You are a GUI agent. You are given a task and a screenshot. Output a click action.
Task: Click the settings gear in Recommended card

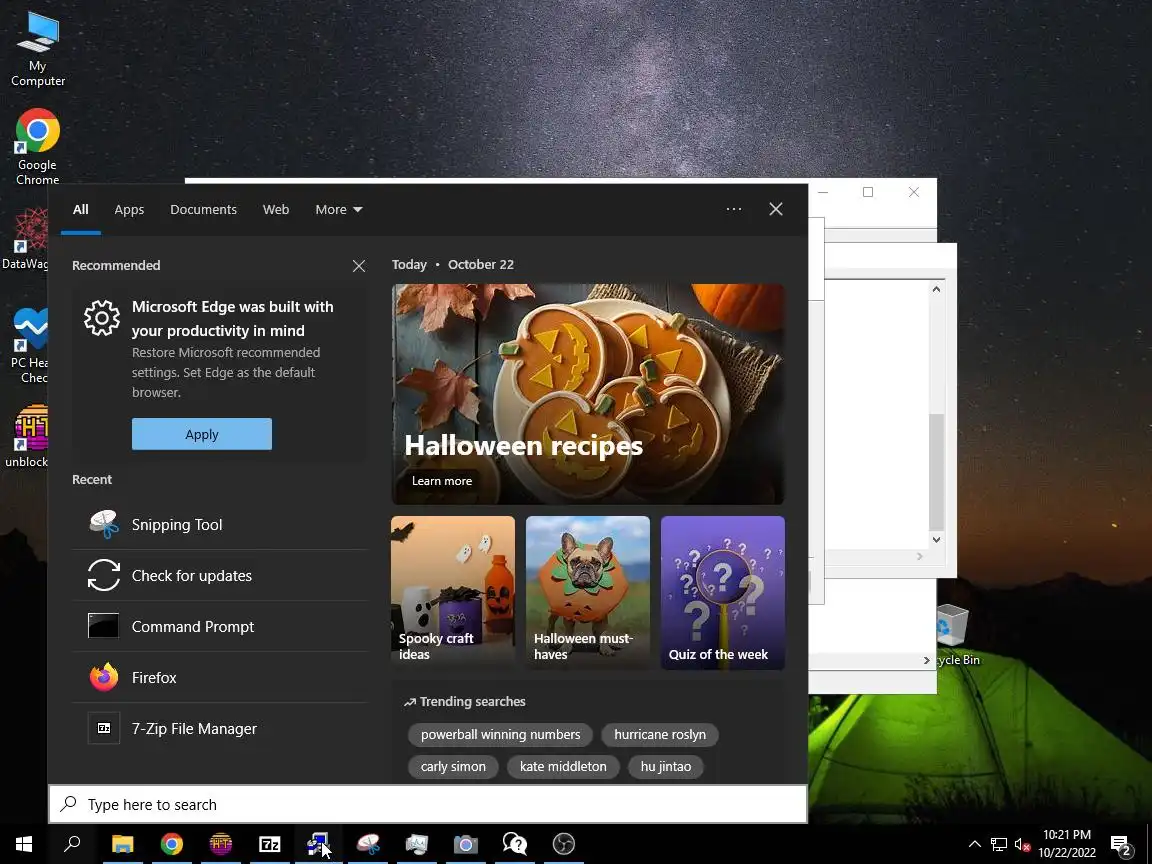pos(101,318)
